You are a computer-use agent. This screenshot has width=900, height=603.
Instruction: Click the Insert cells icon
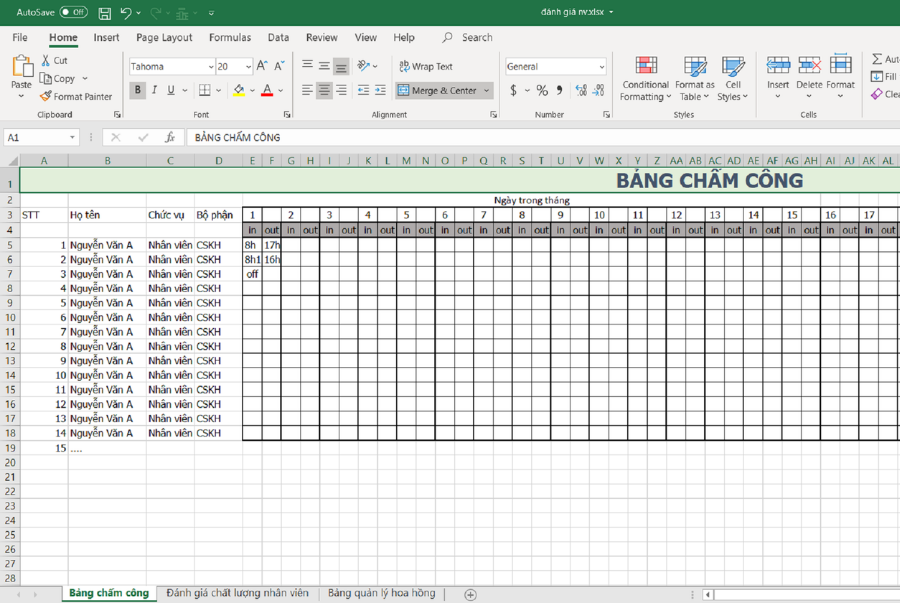(x=778, y=65)
